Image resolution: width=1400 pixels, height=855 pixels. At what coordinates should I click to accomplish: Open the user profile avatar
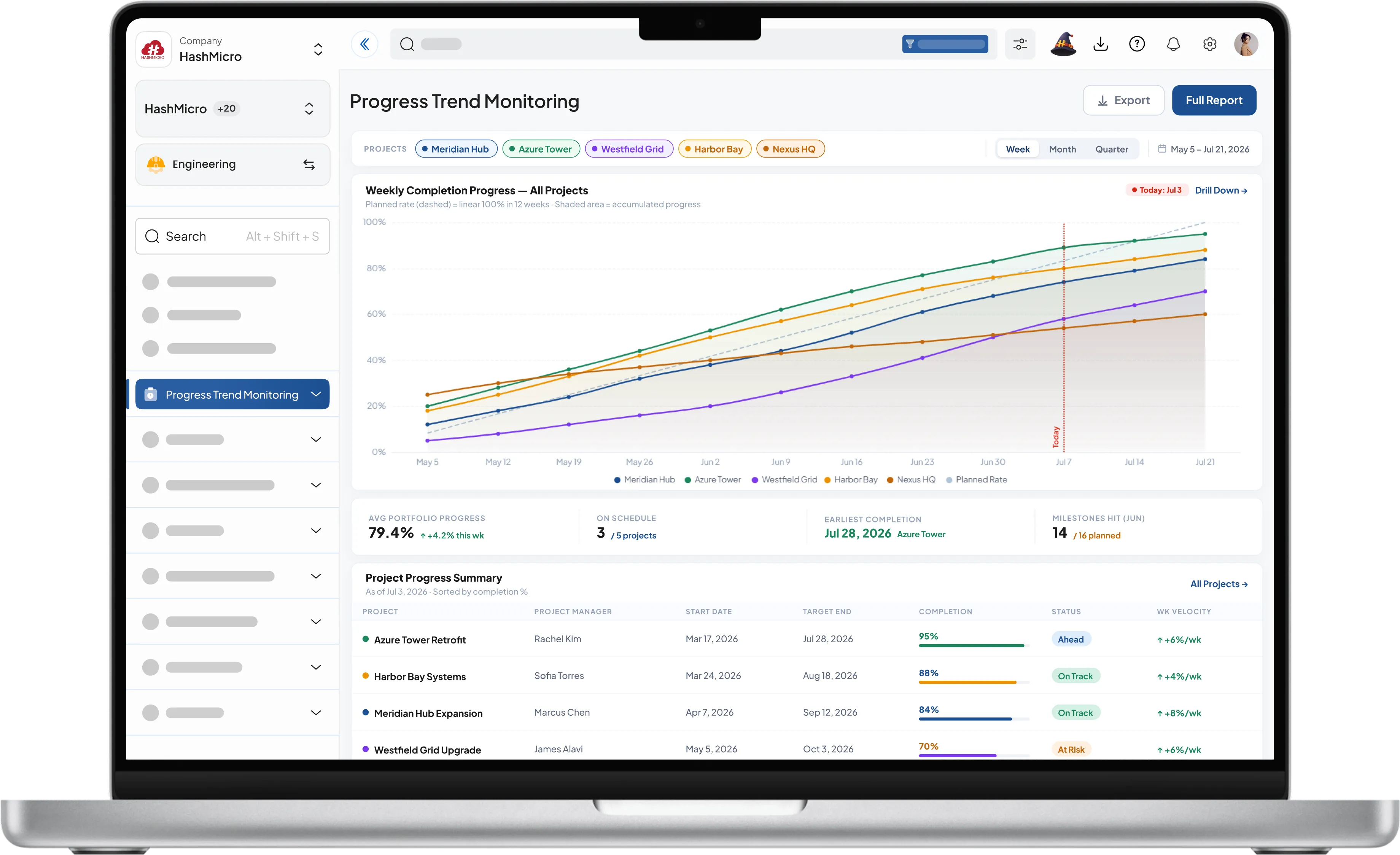point(1246,44)
